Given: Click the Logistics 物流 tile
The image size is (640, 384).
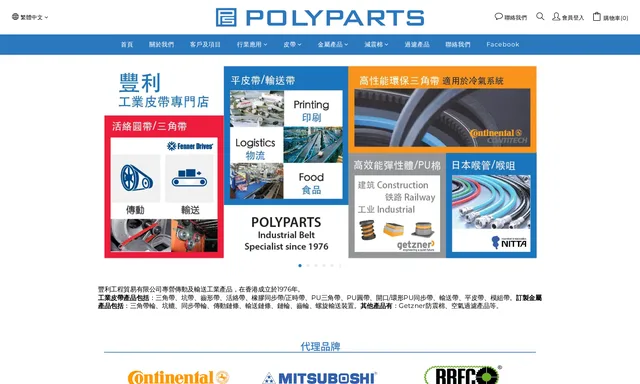Looking at the screenshot, I should (x=256, y=145).
